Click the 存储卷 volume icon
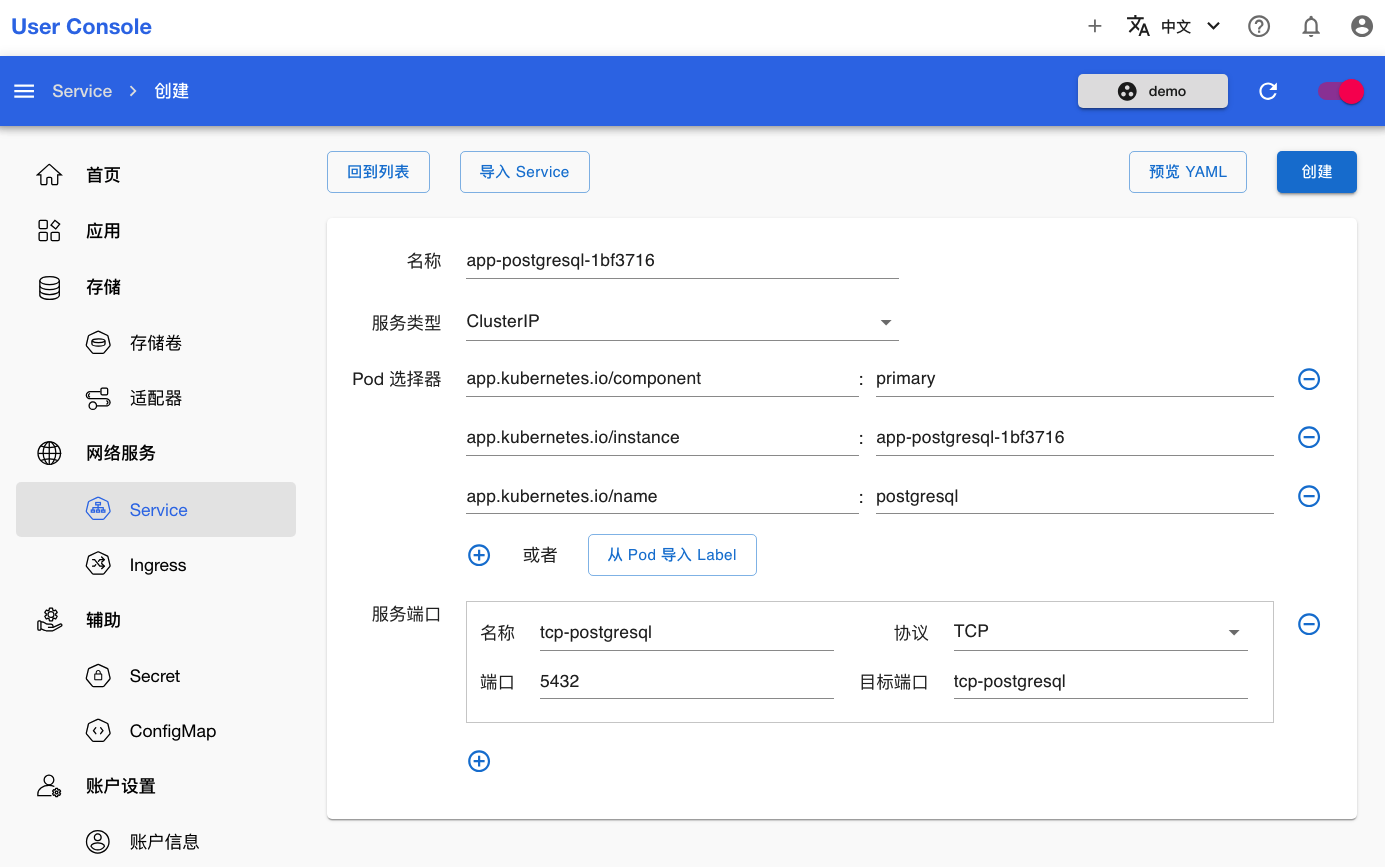This screenshot has height=867, width=1385. coord(98,343)
